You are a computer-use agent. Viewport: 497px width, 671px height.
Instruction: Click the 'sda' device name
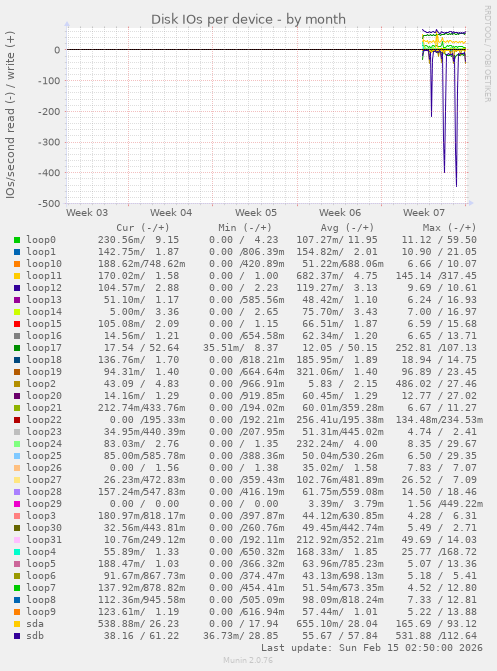pyautogui.click(x=35, y=623)
